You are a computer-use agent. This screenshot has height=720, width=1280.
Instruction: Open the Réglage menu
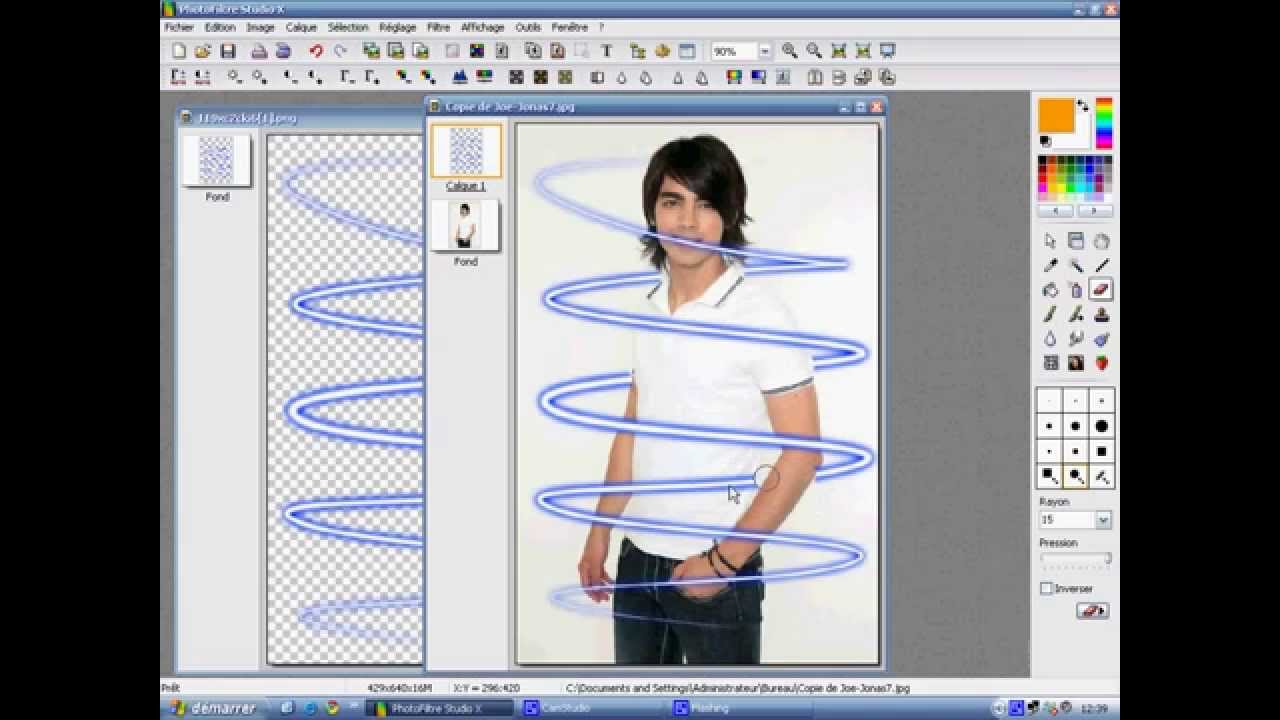pos(397,27)
